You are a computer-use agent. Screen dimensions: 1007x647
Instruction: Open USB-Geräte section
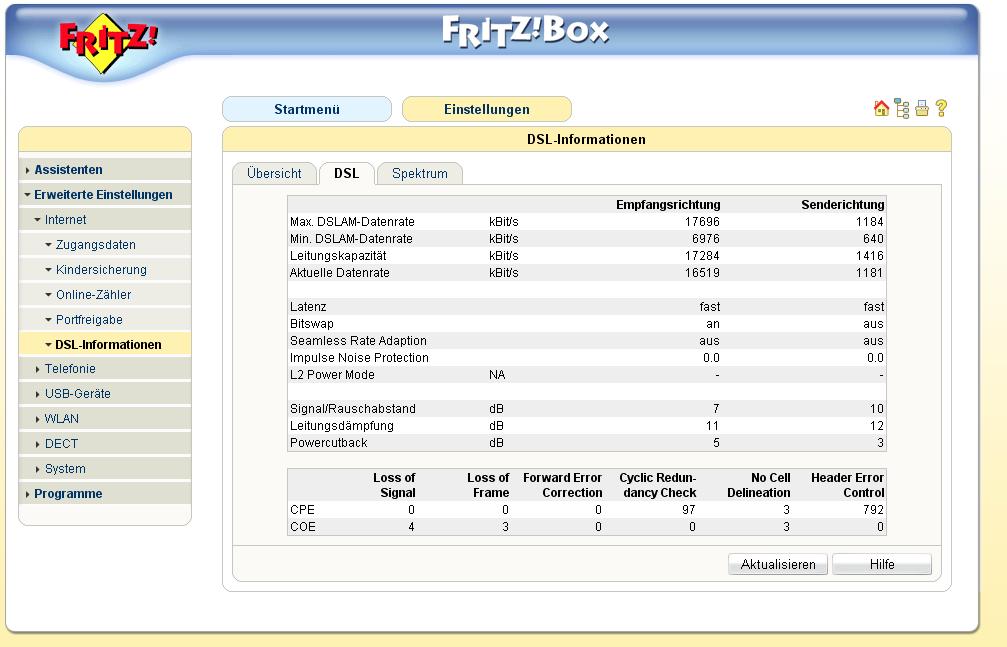[x=78, y=394]
